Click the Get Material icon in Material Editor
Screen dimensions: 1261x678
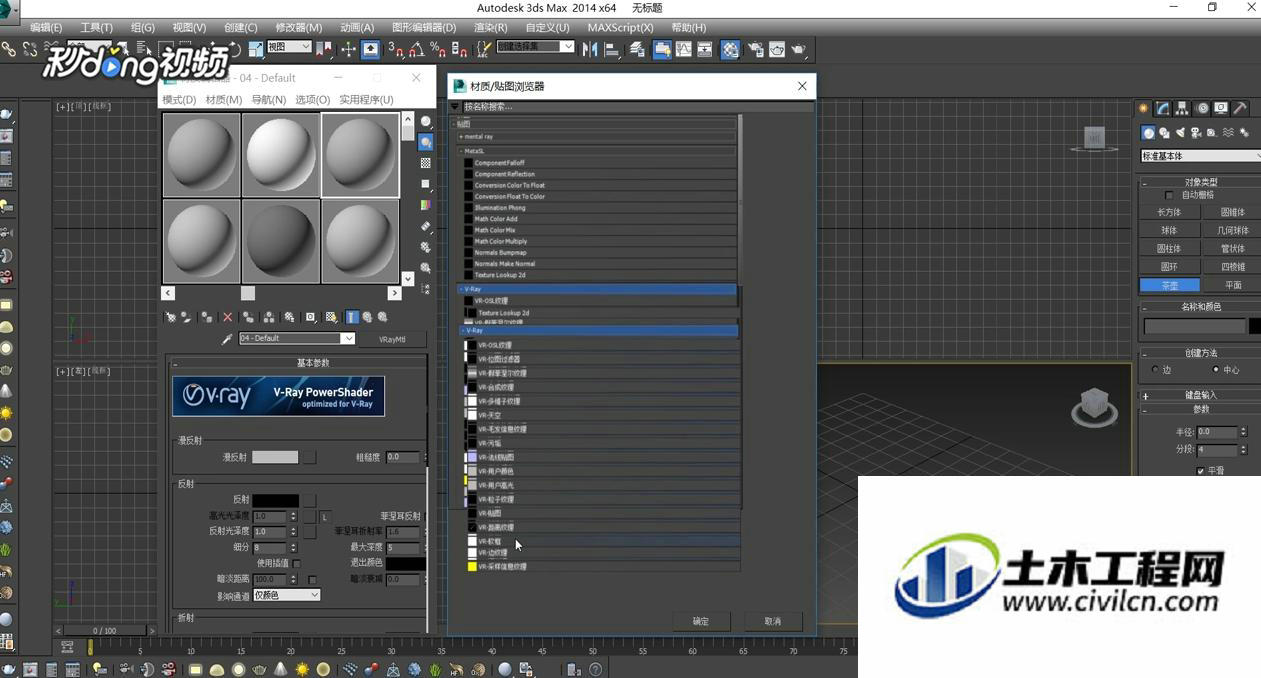point(171,317)
